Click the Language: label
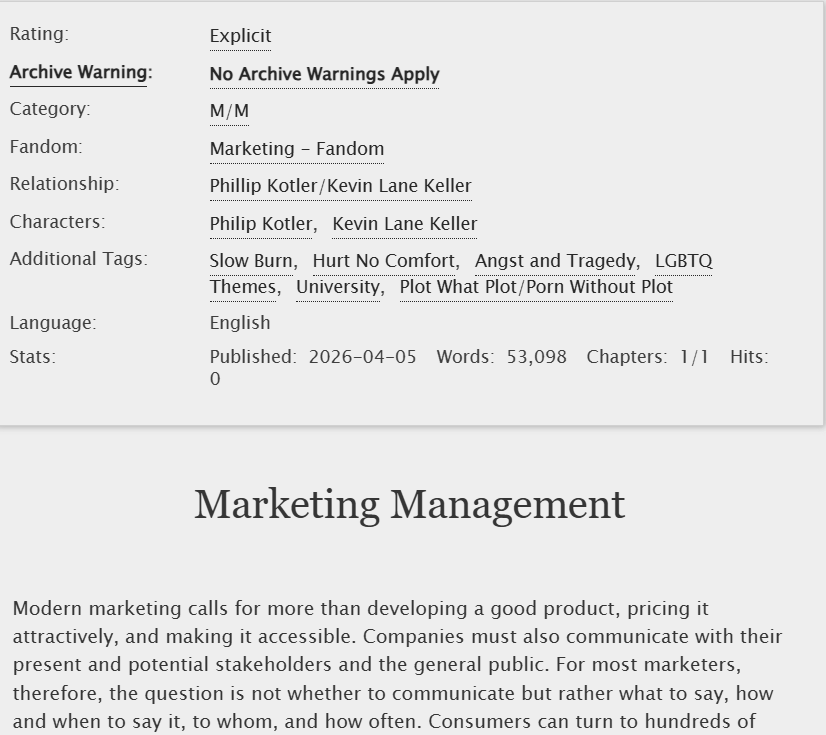 click(53, 322)
